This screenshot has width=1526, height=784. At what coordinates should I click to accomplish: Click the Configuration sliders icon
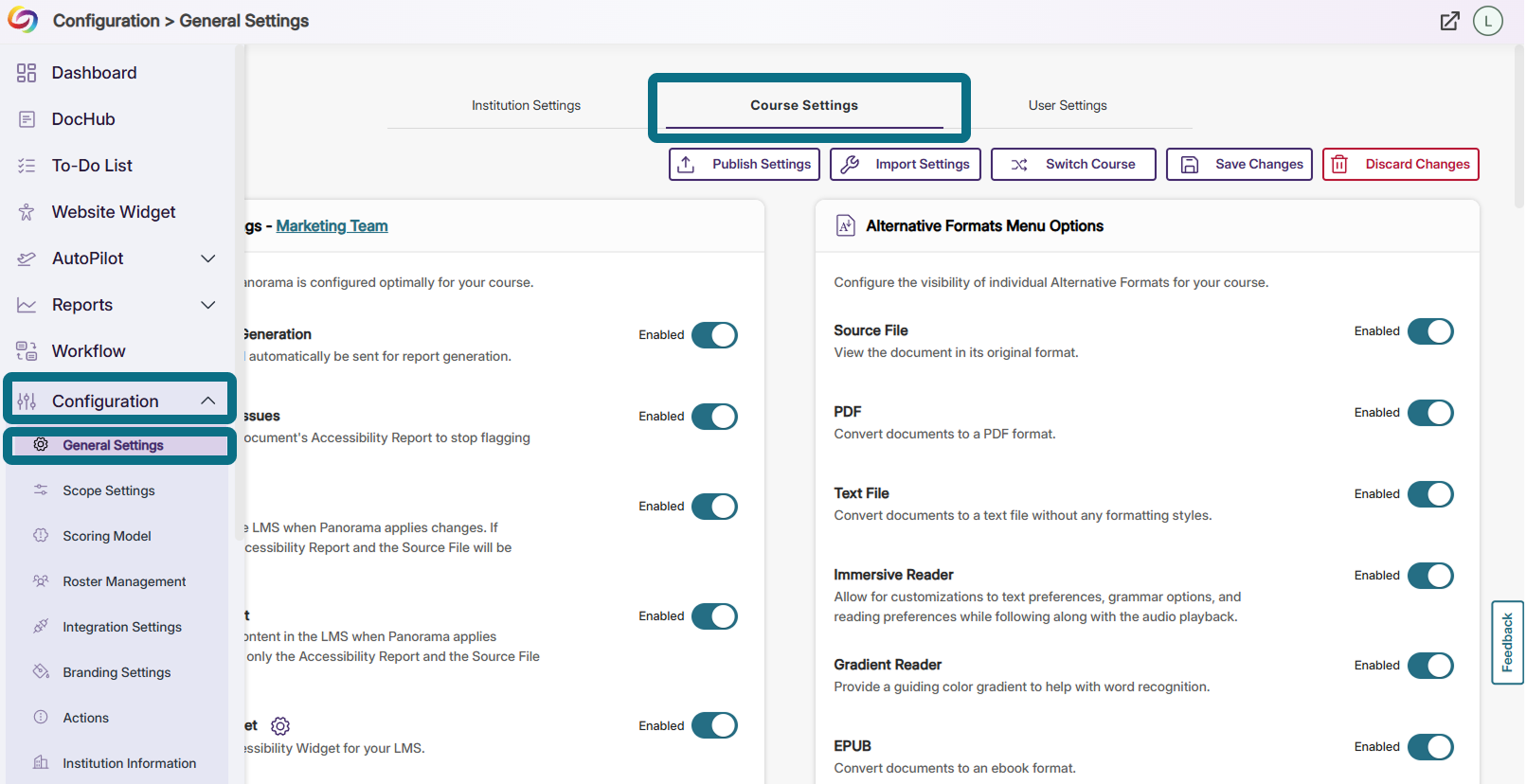(x=27, y=401)
